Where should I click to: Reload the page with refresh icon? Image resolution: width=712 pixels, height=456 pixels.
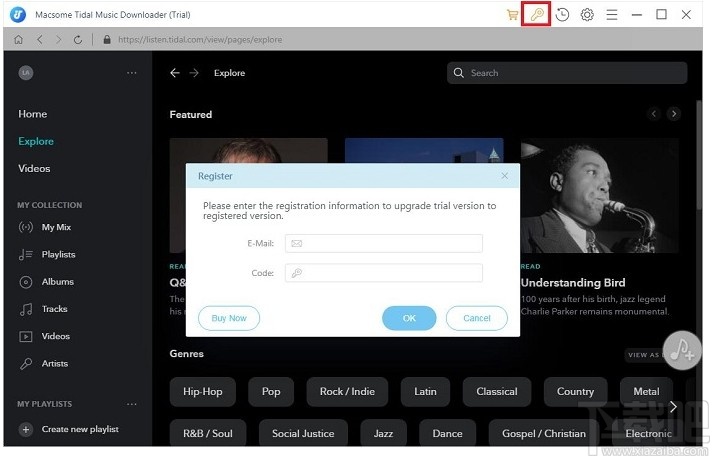78,40
